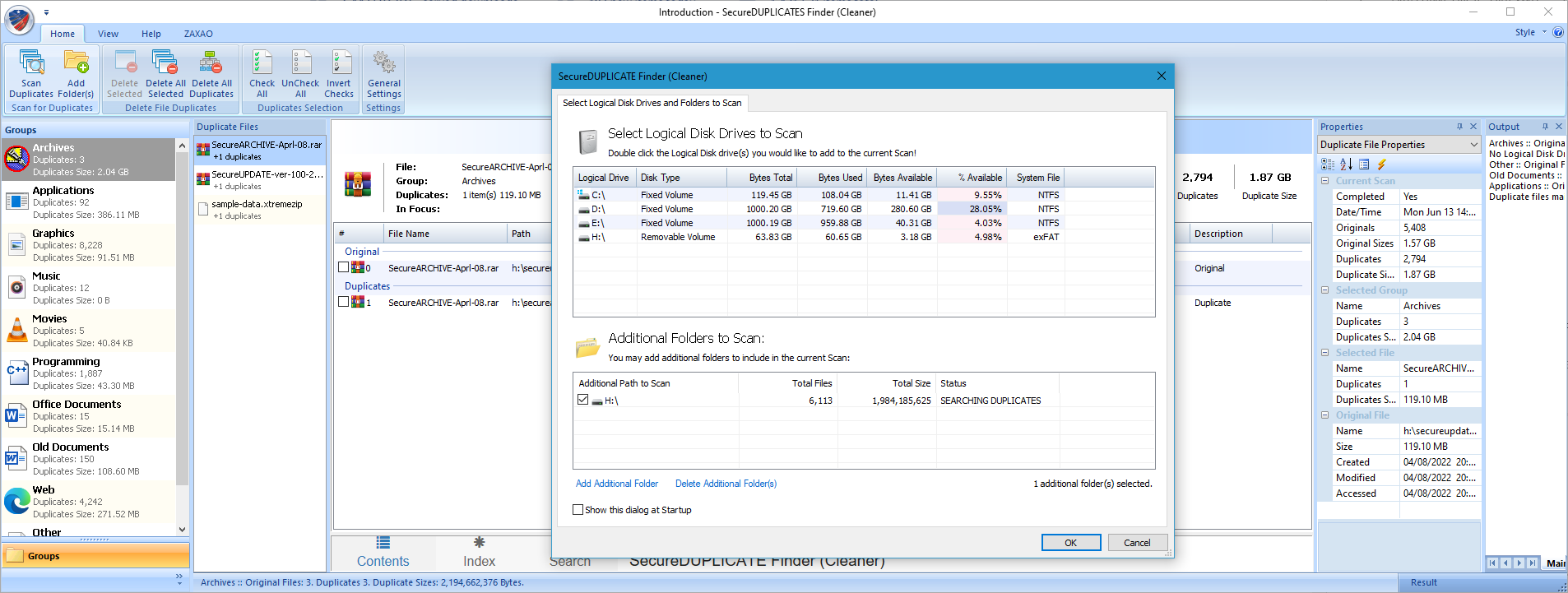Viewport: 1568px width, 593px height.
Task: Close the Output panel
Action: 1559,127
